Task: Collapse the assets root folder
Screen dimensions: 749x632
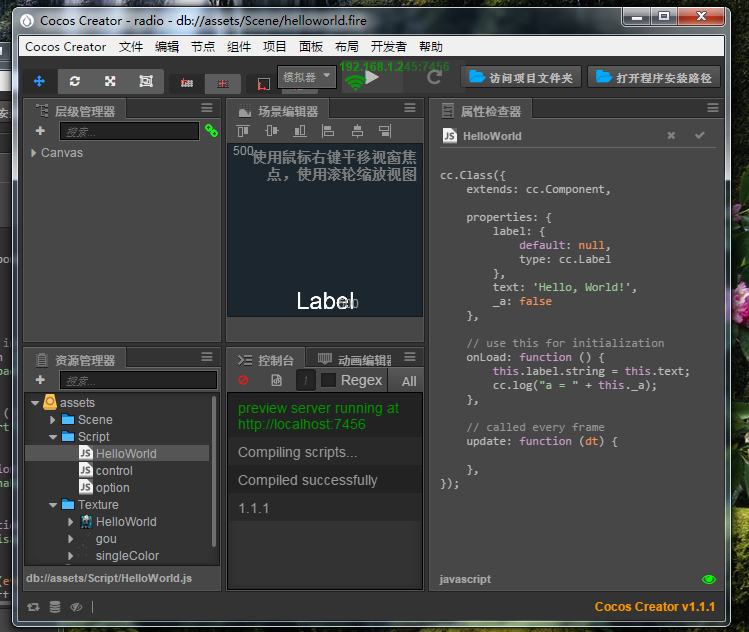Action: [x=35, y=403]
